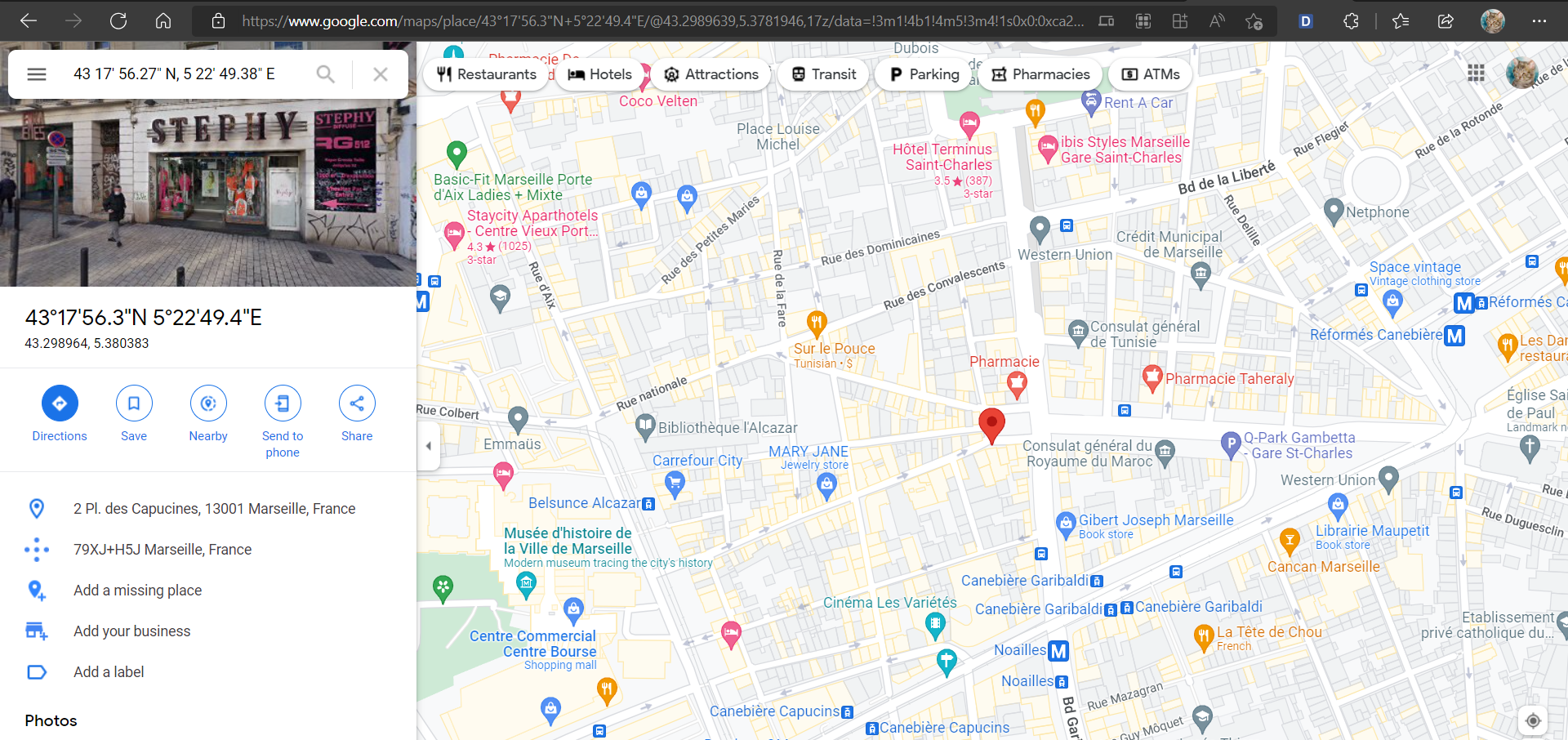Screen dimensions: 1568x740
Task: Select ibis Styles Marseille hotel pin
Action: click(1048, 149)
